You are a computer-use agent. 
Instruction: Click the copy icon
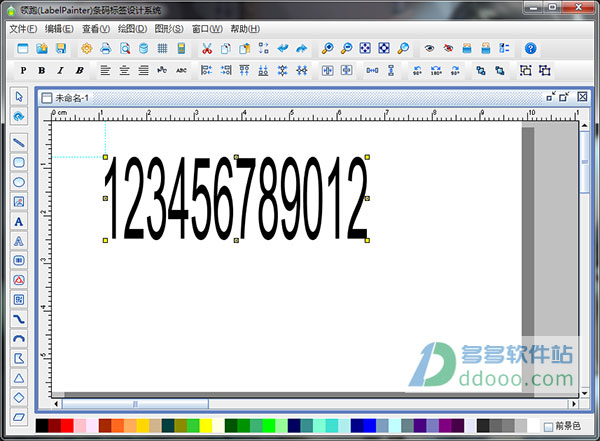coord(226,48)
